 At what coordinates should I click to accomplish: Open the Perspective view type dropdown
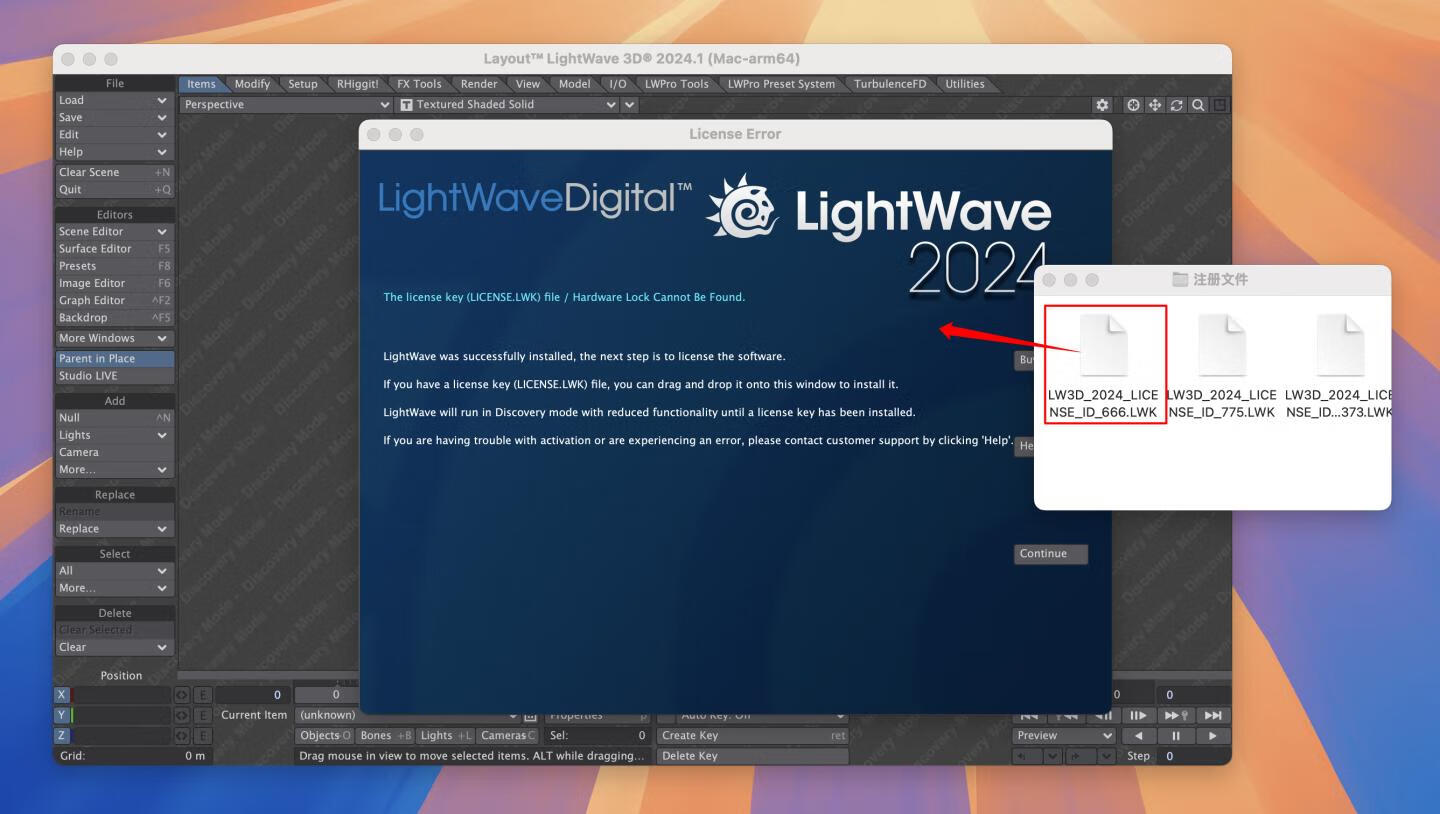click(x=286, y=104)
